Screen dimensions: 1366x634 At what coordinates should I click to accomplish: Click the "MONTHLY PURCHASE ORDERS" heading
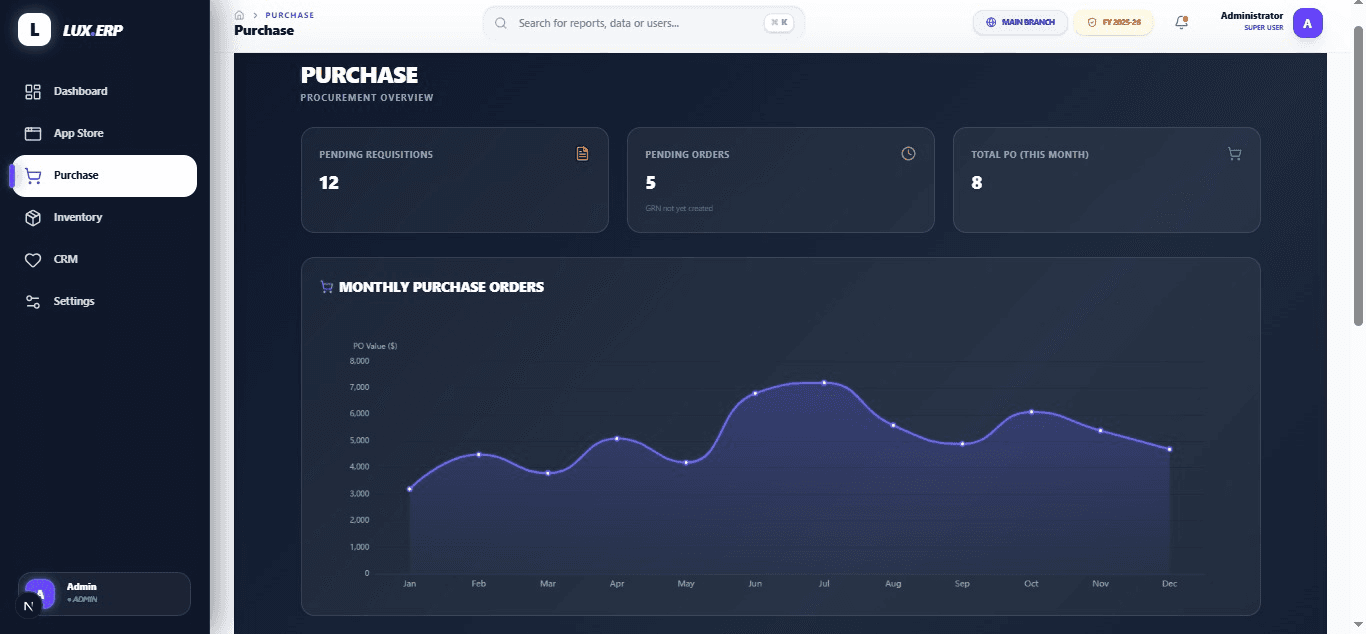tap(442, 287)
